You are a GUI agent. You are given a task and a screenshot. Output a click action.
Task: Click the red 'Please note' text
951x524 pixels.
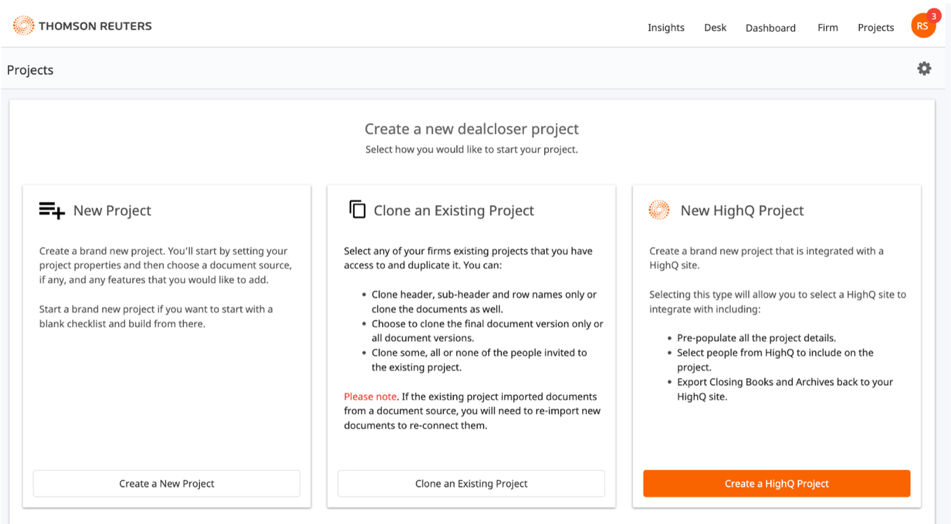tap(370, 397)
